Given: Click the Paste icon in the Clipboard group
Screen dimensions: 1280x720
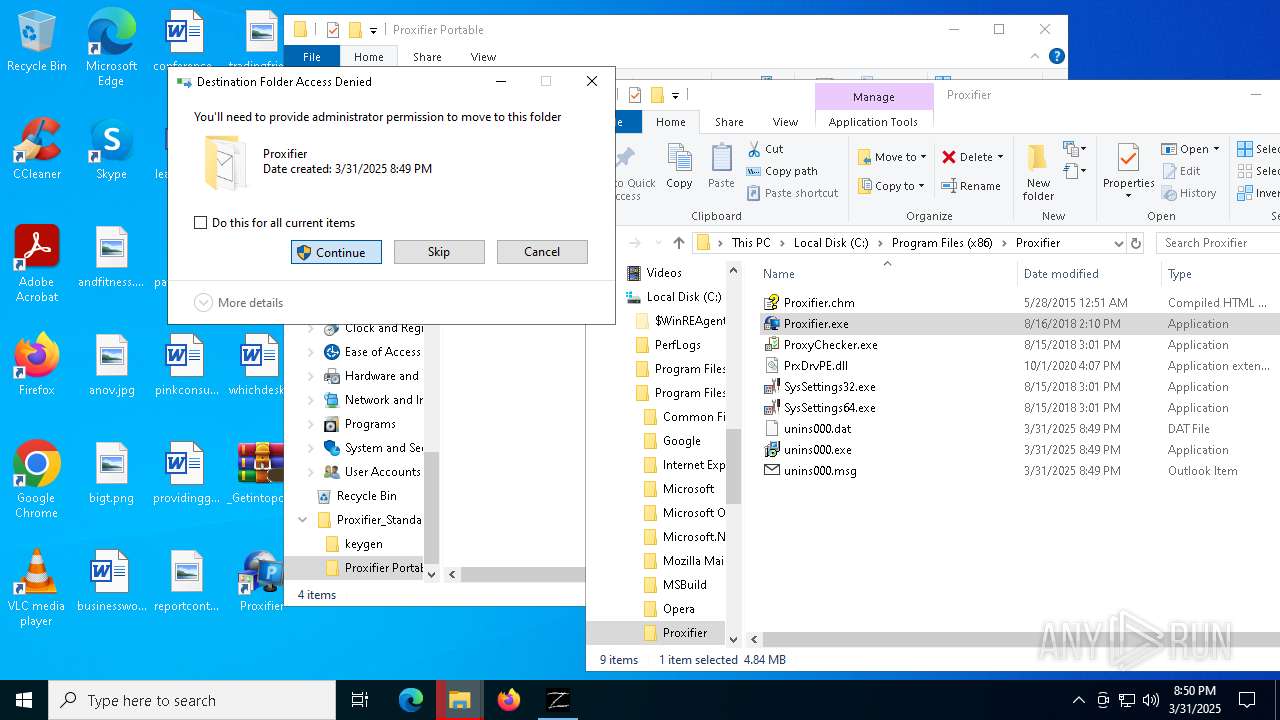Looking at the screenshot, I should pyautogui.click(x=721, y=165).
